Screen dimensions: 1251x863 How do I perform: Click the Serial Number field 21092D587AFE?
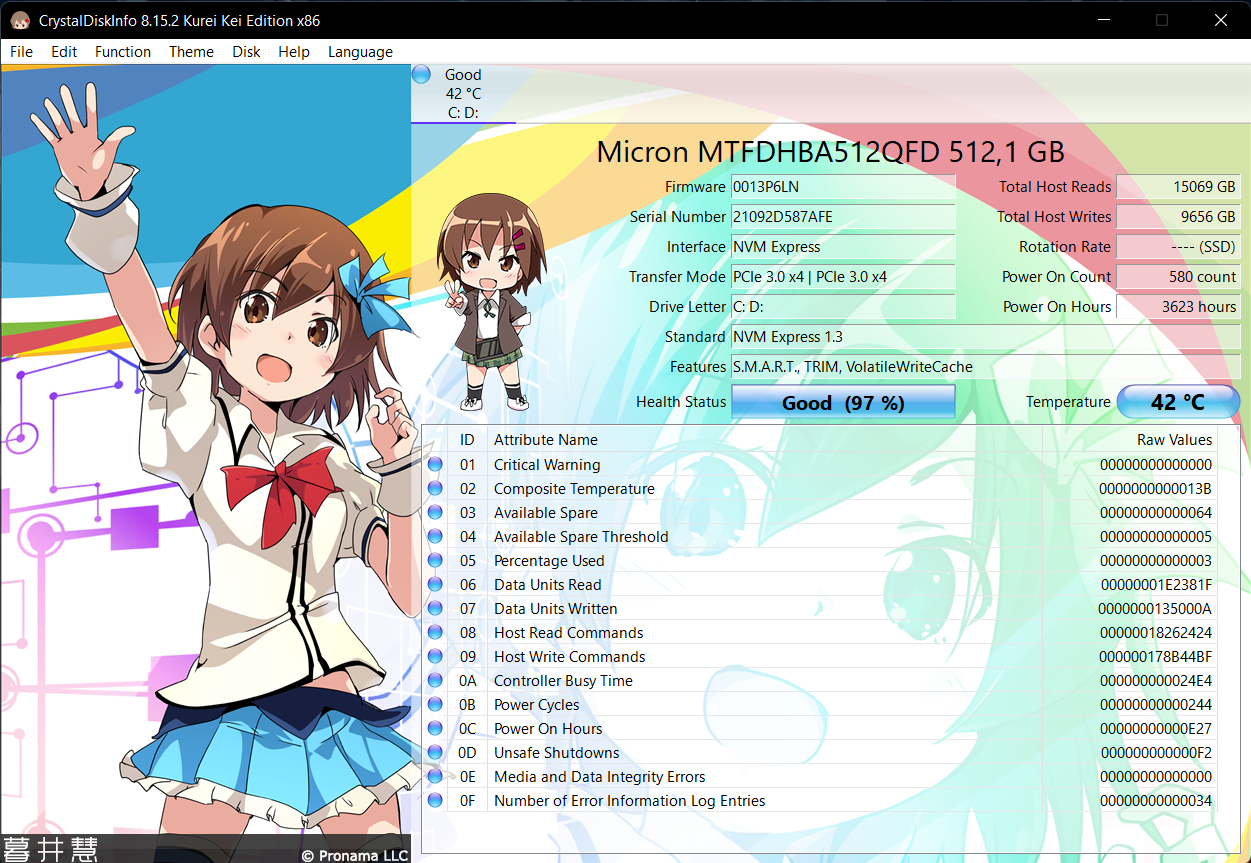click(843, 217)
